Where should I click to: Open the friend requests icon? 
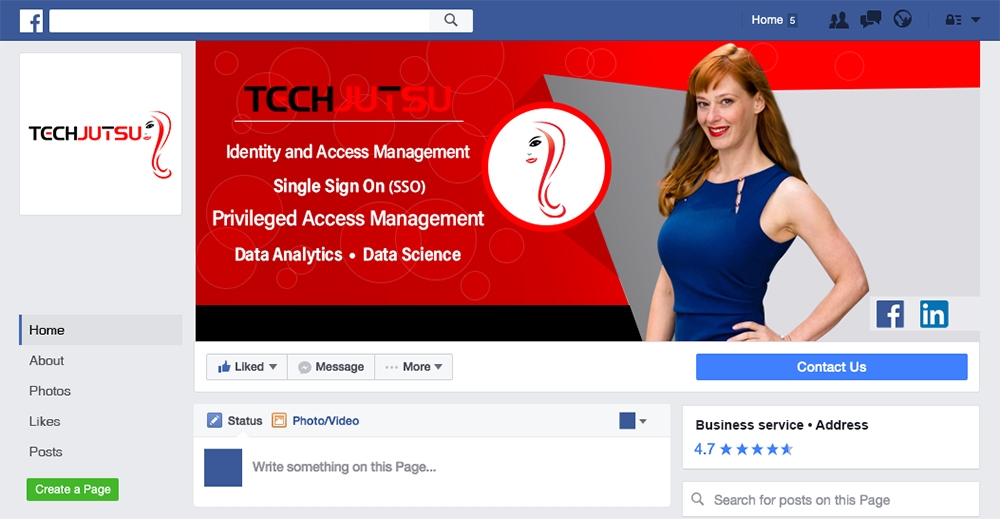[x=838, y=20]
